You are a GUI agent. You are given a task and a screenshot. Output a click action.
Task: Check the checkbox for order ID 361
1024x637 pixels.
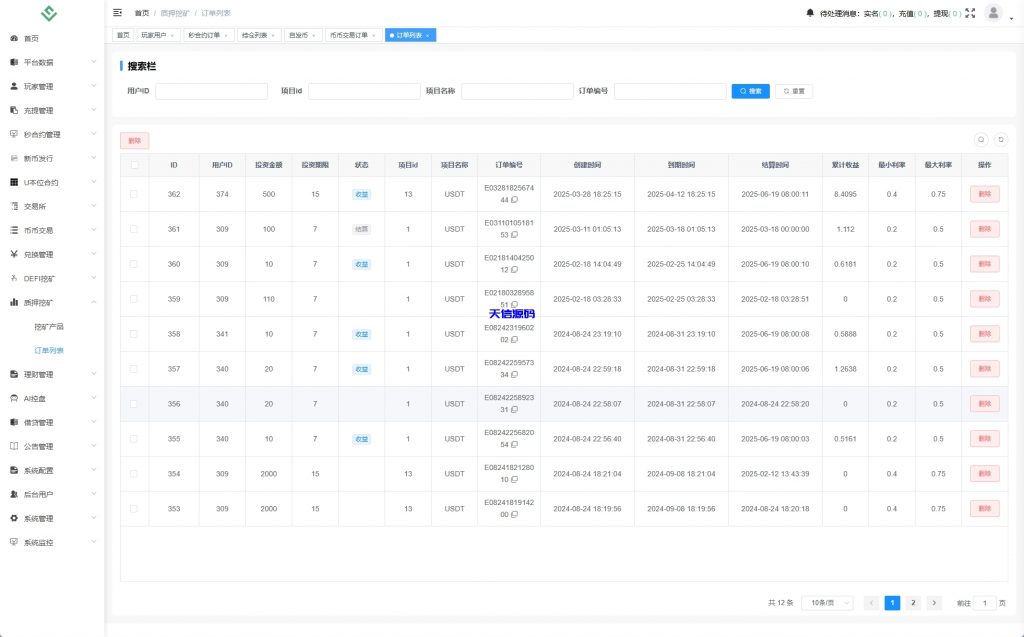134,229
